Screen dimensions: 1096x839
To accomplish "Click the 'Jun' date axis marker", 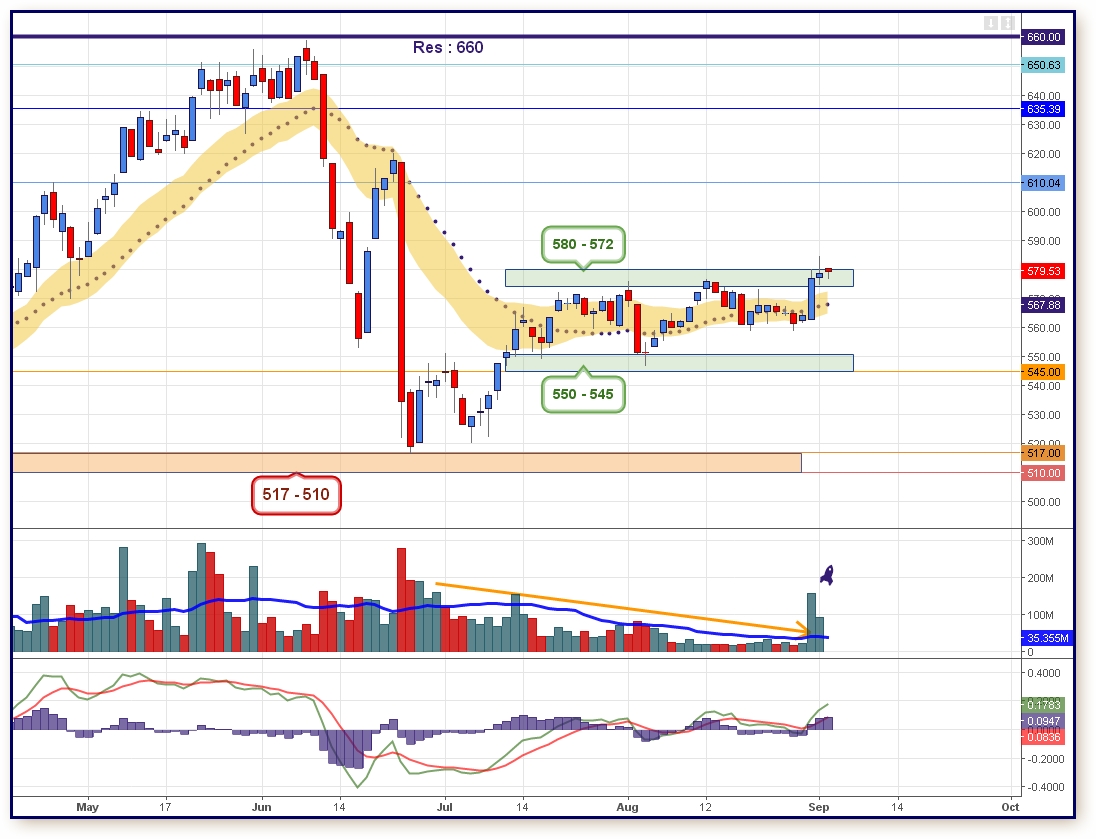I will click(x=262, y=806).
